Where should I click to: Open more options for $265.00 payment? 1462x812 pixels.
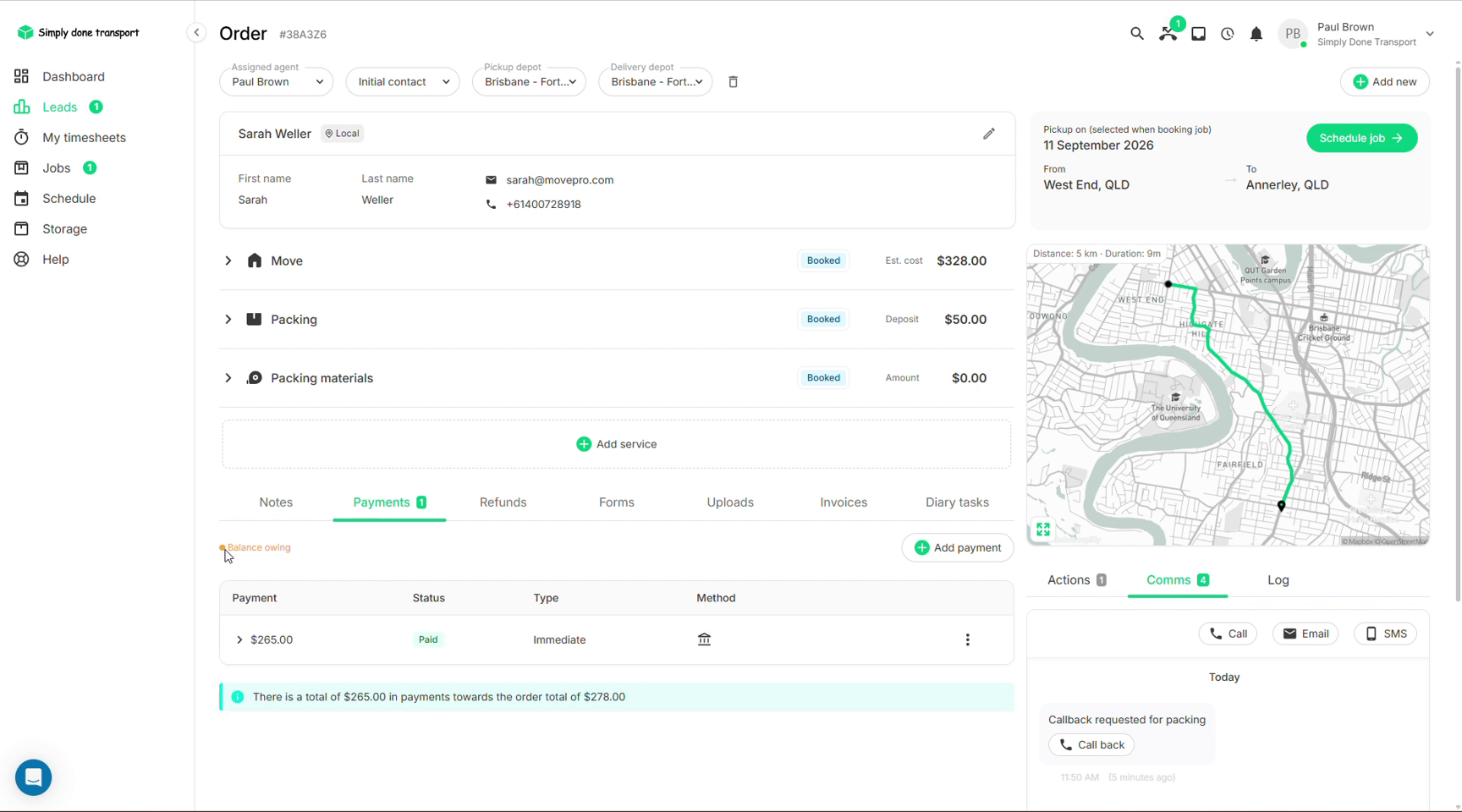pos(967,639)
